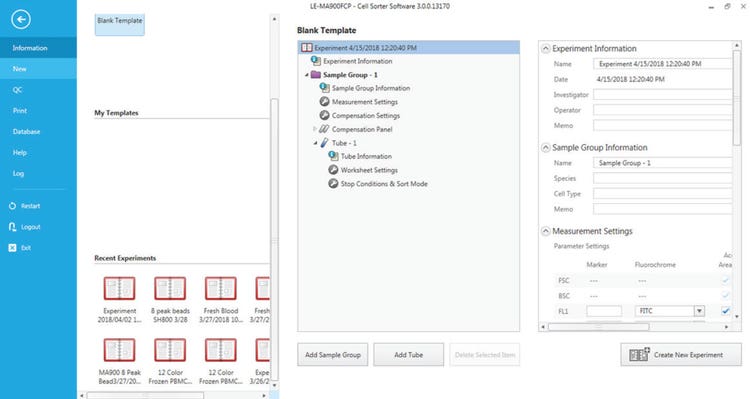Click the Measurement Settings wrench icon
750x399 pixels.
[x=324, y=101]
